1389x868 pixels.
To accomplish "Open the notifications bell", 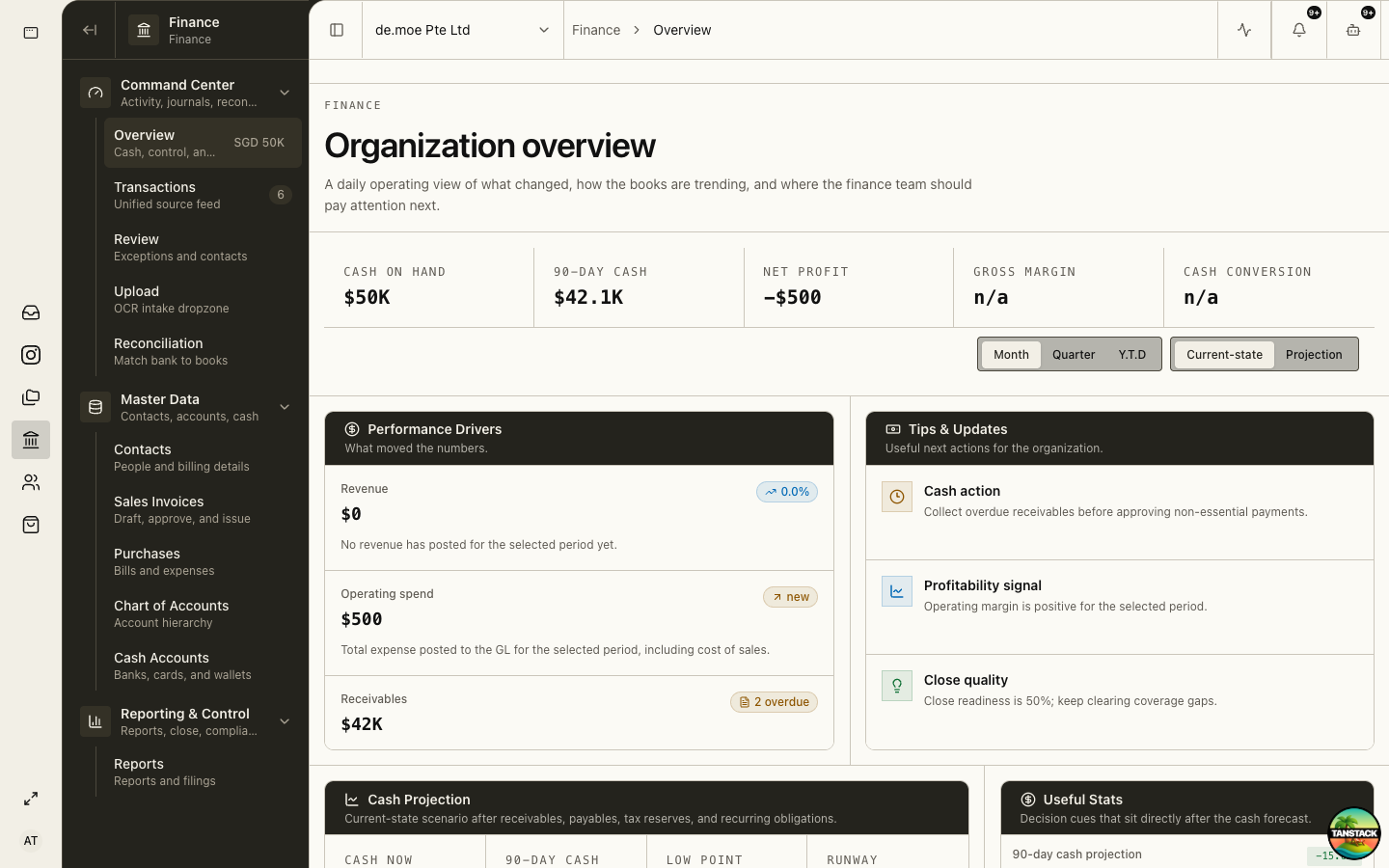I will [1299, 30].
